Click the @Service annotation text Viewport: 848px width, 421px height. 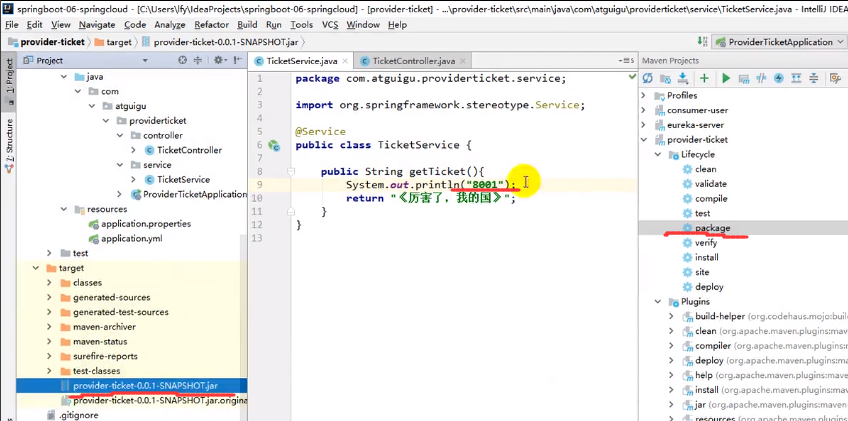pos(320,131)
